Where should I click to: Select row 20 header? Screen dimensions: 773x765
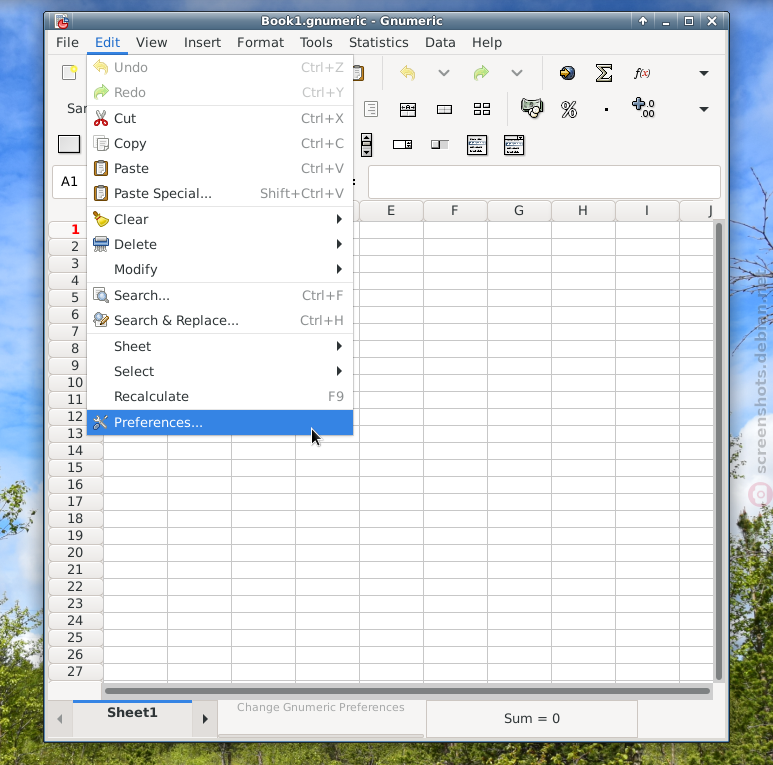click(75, 553)
